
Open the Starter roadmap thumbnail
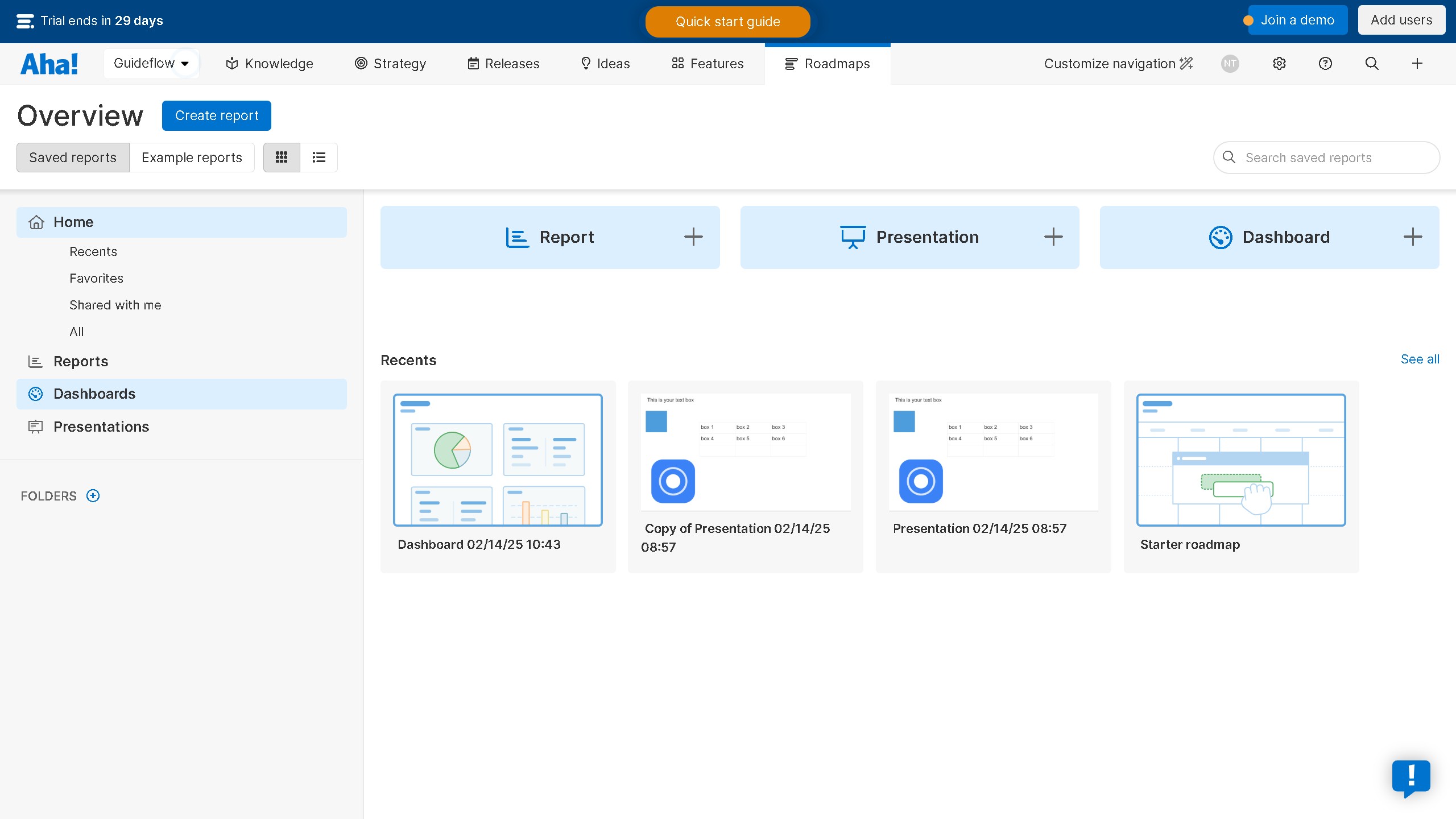[x=1240, y=460]
